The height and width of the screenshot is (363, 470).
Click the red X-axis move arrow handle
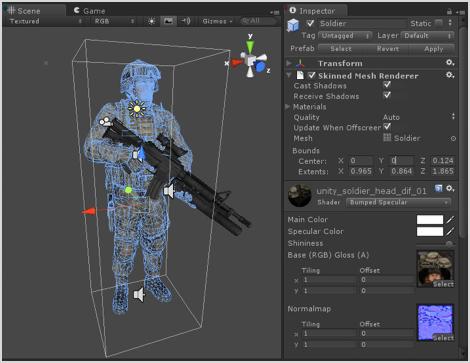(x=89, y=211)
